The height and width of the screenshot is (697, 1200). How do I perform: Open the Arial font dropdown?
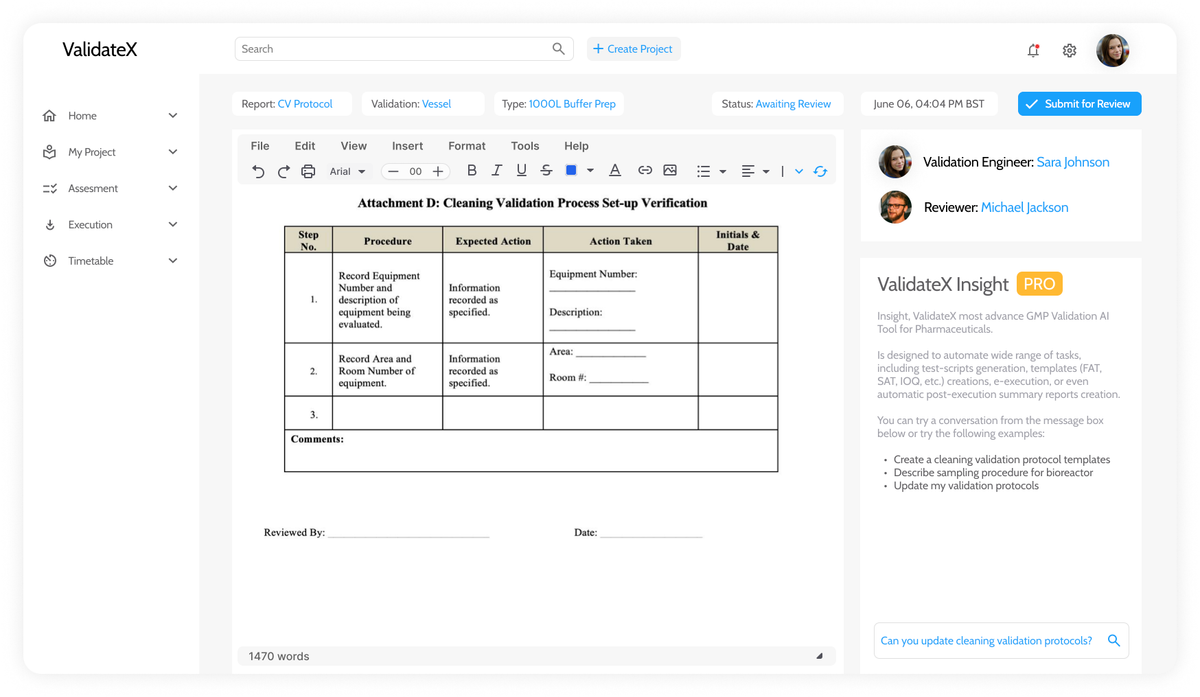[348, 172]
